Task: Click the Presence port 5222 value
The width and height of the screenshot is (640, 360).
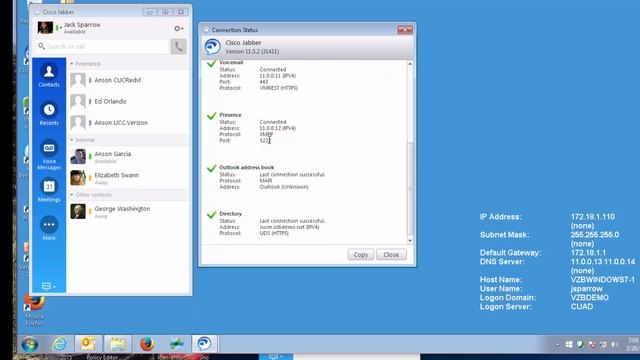Action: pyautogui.click(x=265, y=140)
